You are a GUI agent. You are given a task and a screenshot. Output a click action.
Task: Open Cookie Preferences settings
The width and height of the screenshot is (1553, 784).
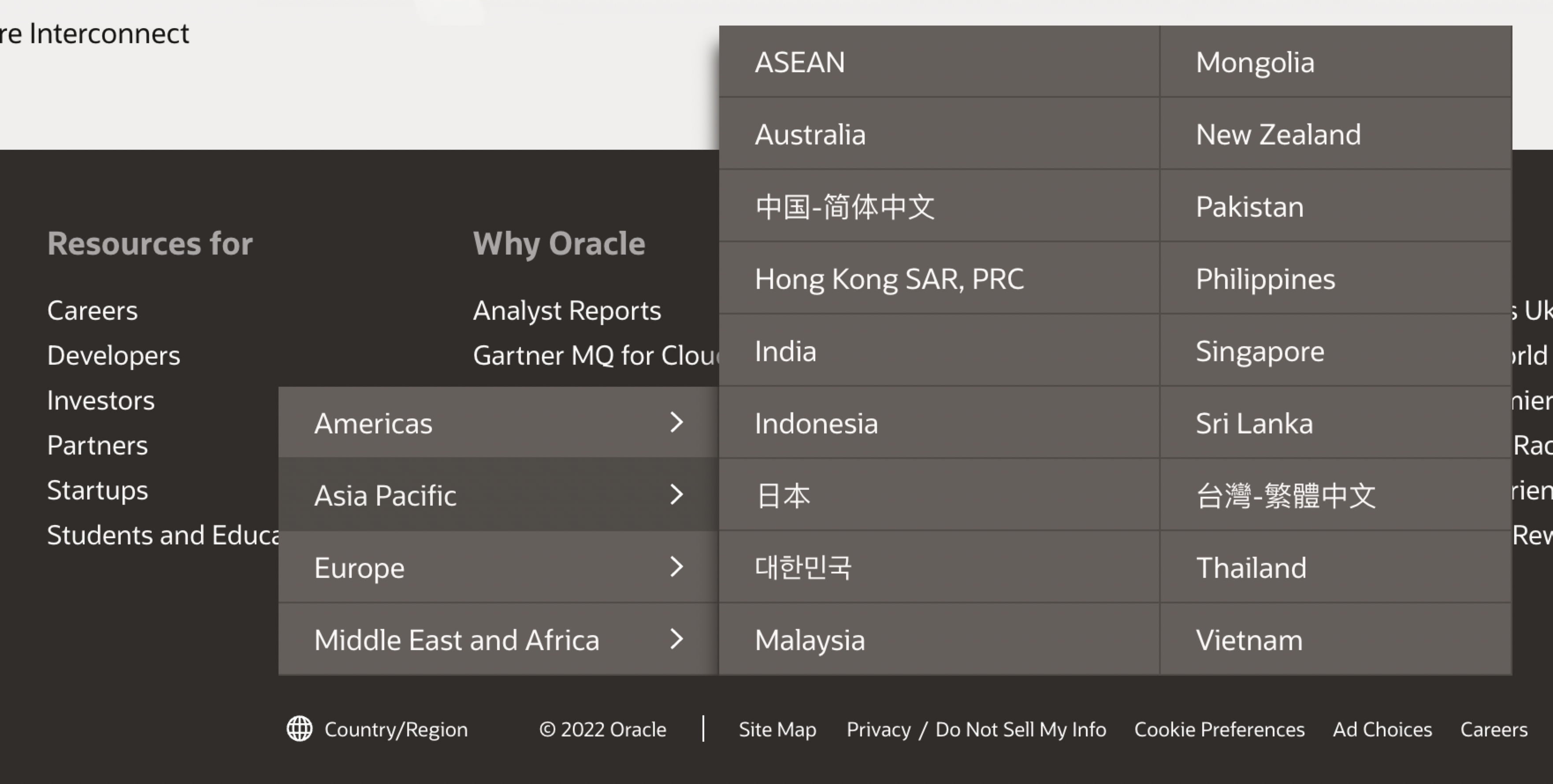(1219, 729)
